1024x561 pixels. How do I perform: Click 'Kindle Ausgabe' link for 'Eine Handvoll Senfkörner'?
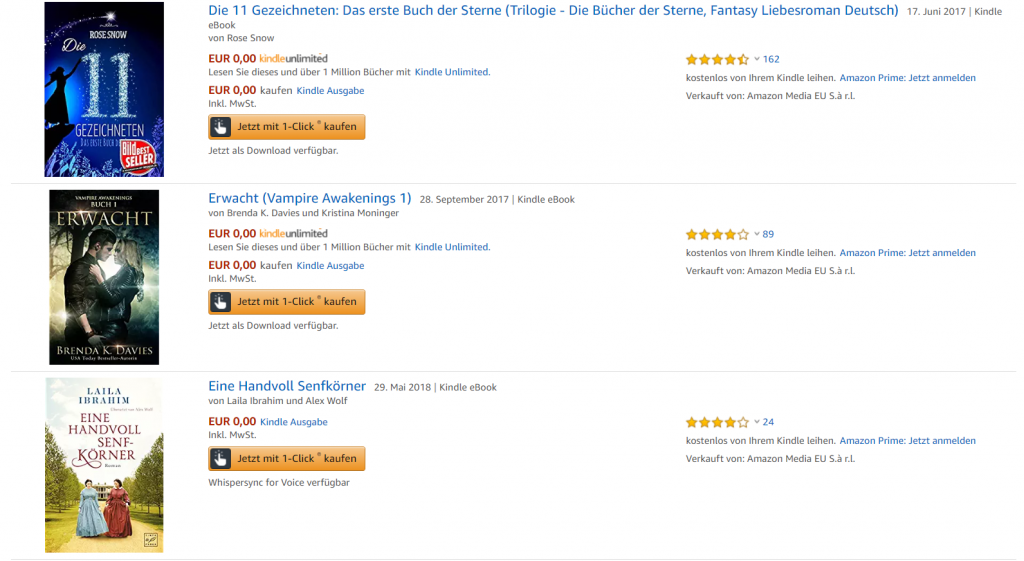294,422
